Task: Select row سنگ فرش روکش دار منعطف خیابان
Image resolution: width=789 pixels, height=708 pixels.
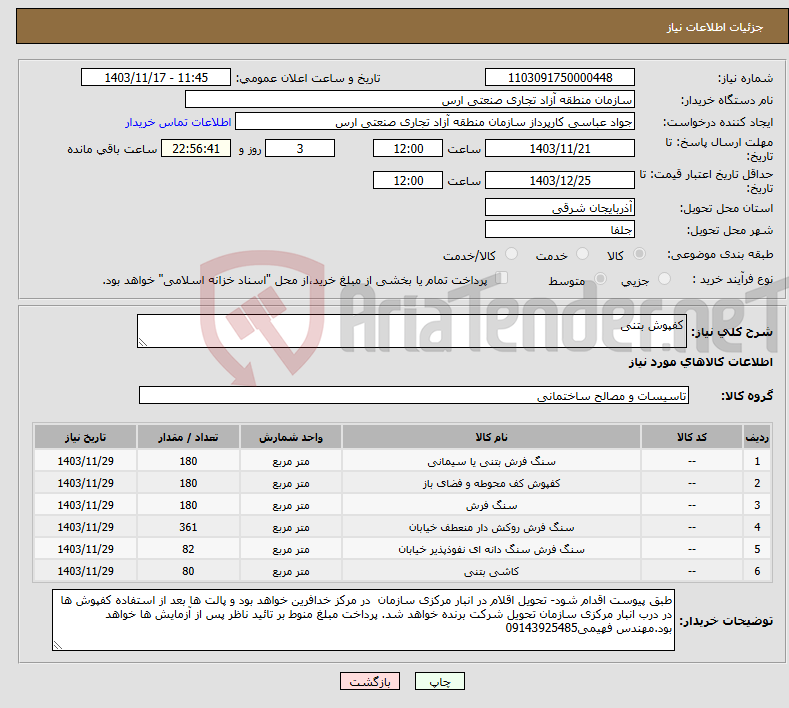Action: pos(403,527)
